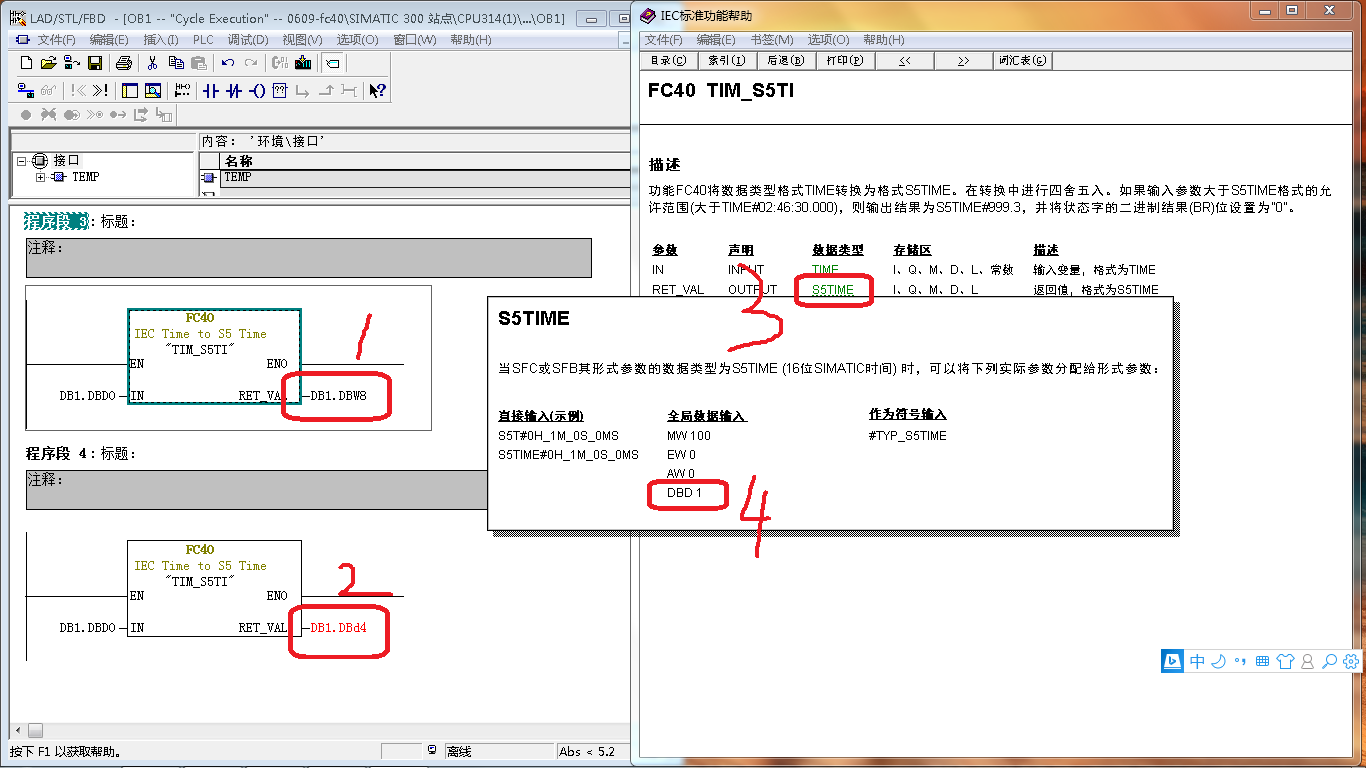Click 索引(I) button in help window
The image size is (1366, 768).
(726, 61)
